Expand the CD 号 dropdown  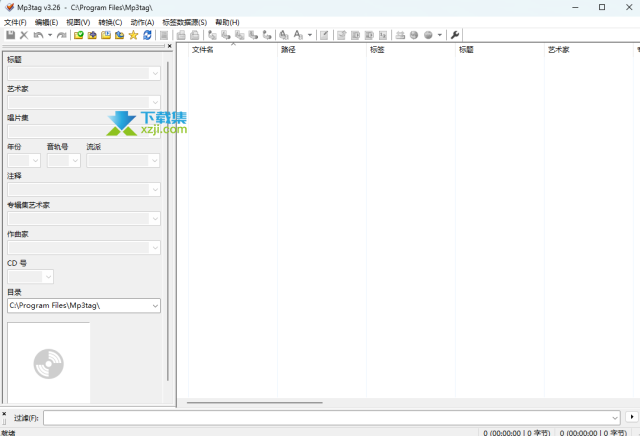(x=48, y=277)
